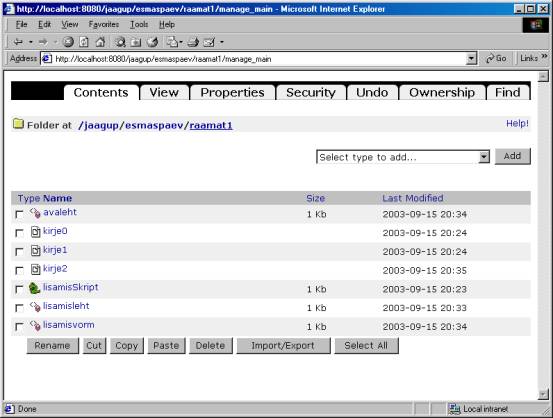Open the Search toolbar icon
553x418 pixels.
pos(120,42)
